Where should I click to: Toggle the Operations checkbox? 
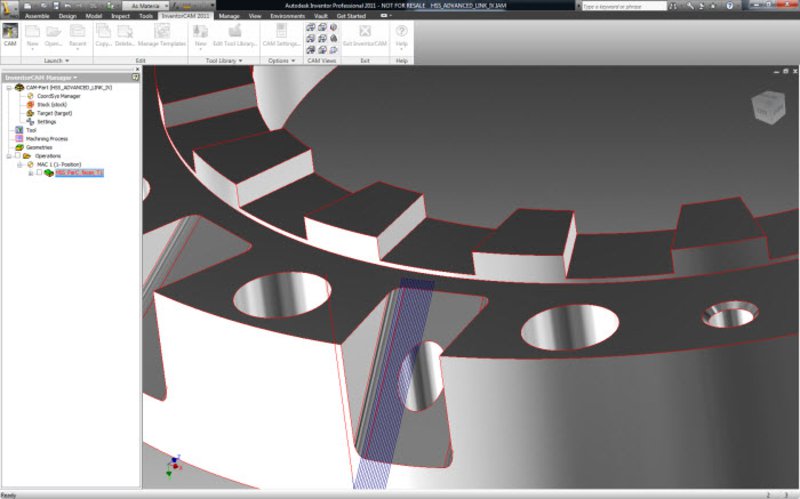point(17,156)
